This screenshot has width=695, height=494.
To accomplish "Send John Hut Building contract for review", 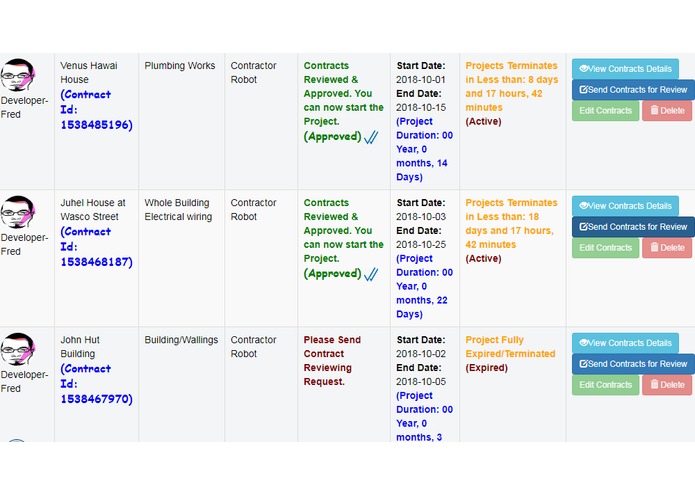I will (633, 364).
